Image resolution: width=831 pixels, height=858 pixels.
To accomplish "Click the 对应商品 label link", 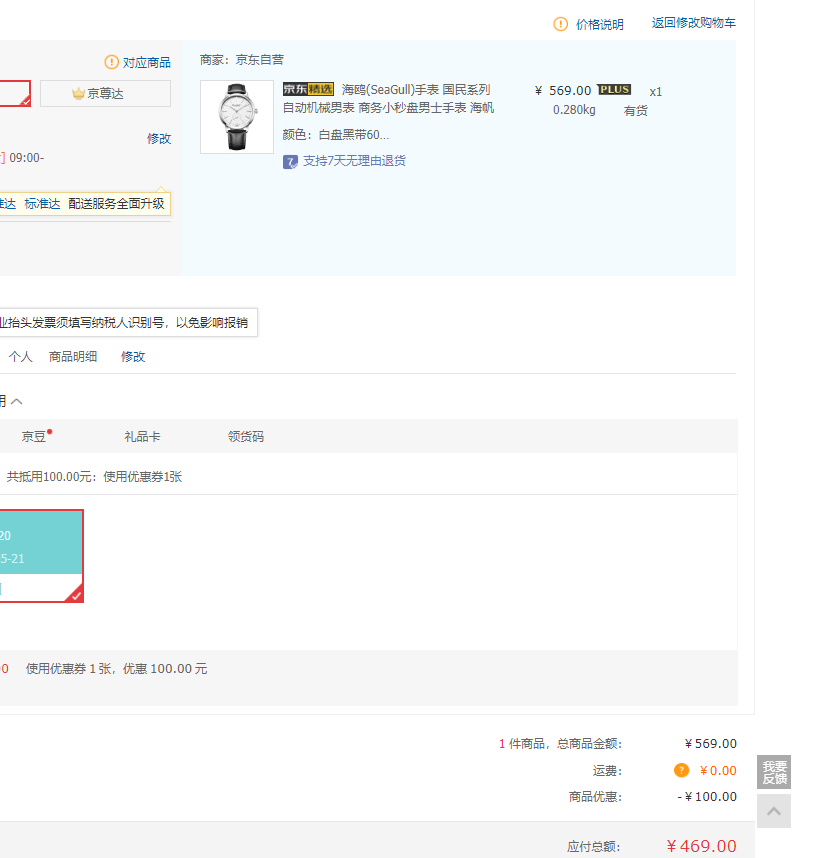I will click(x=147, y=62).
